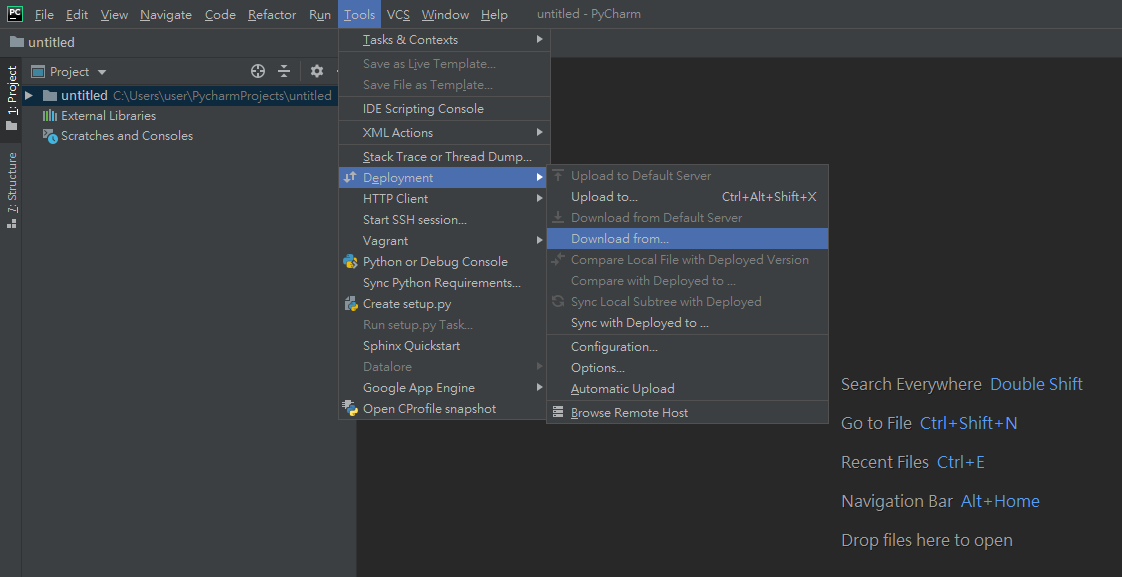
Task: Open Deployment Options...
Action: click(687, 368)
